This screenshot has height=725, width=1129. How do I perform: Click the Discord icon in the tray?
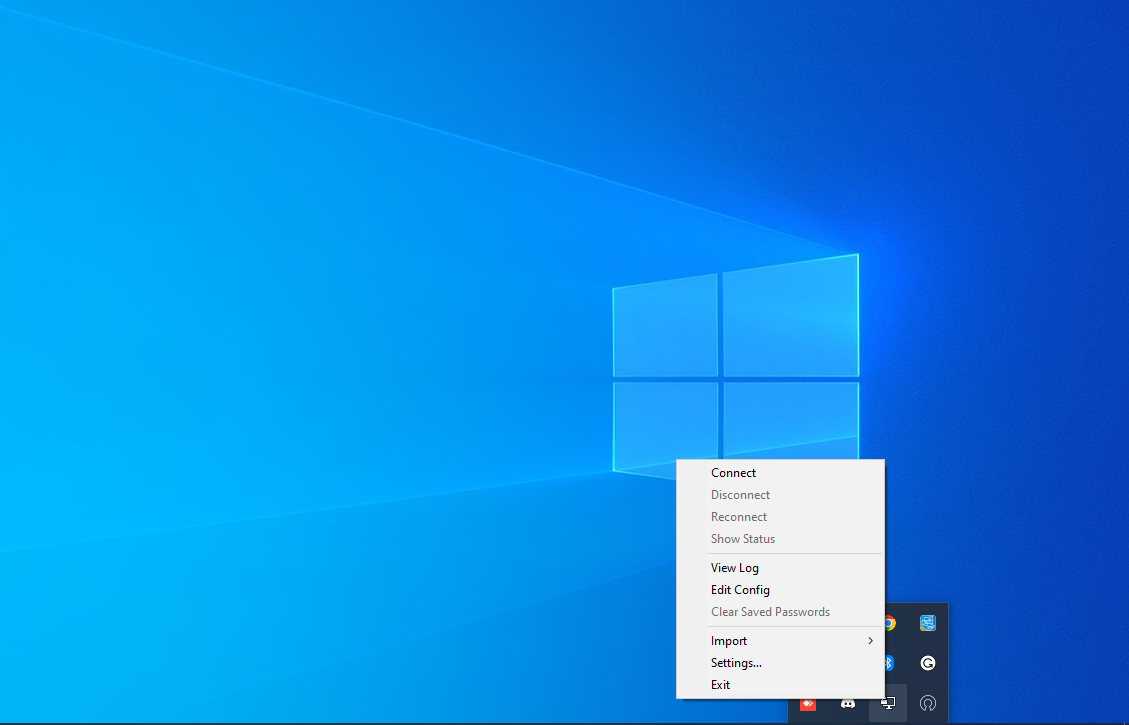pyautogui.click(x=848, y=704)
